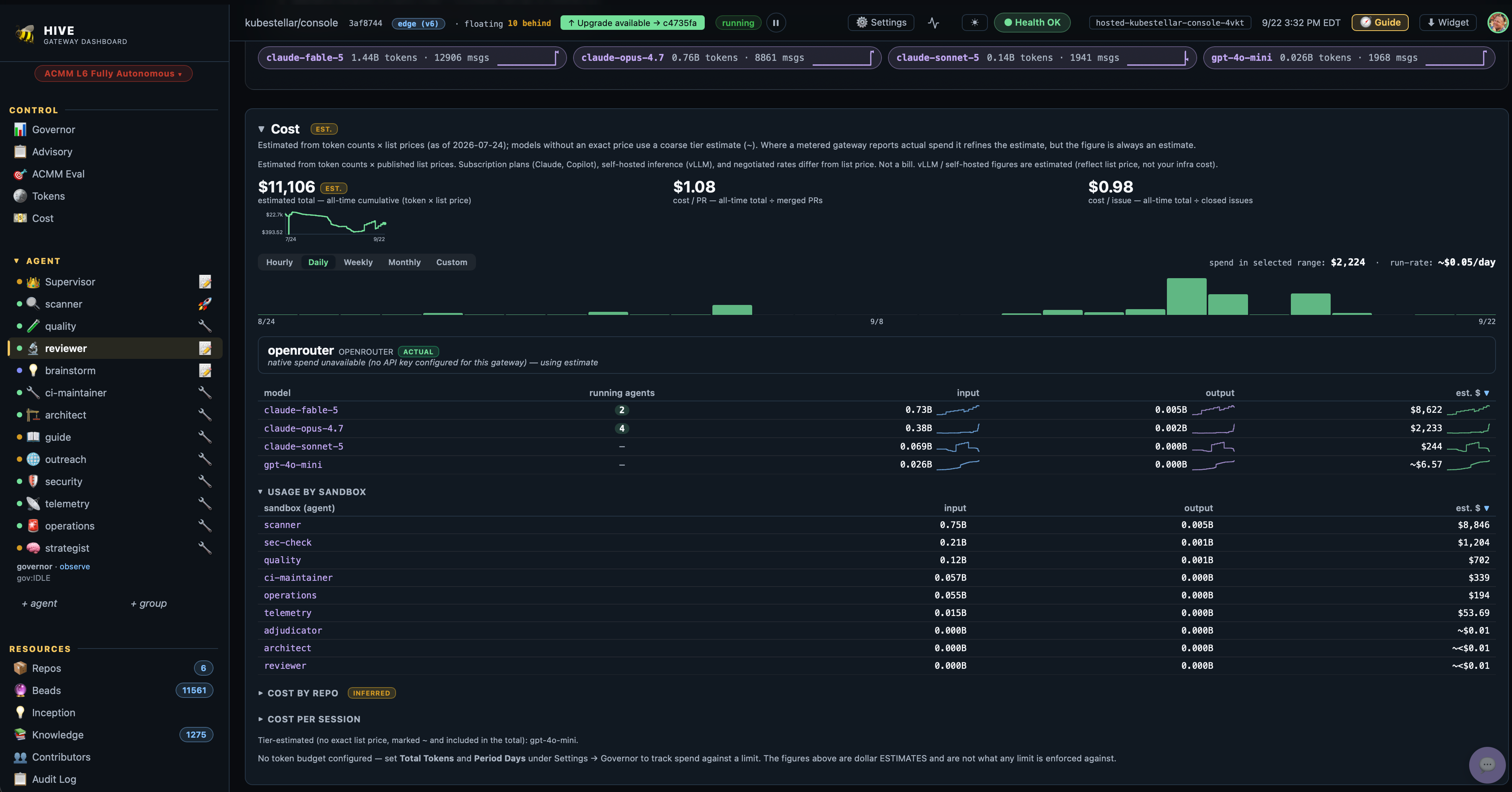Click the Upgrade available c4735fa button

tap(632, 23)
